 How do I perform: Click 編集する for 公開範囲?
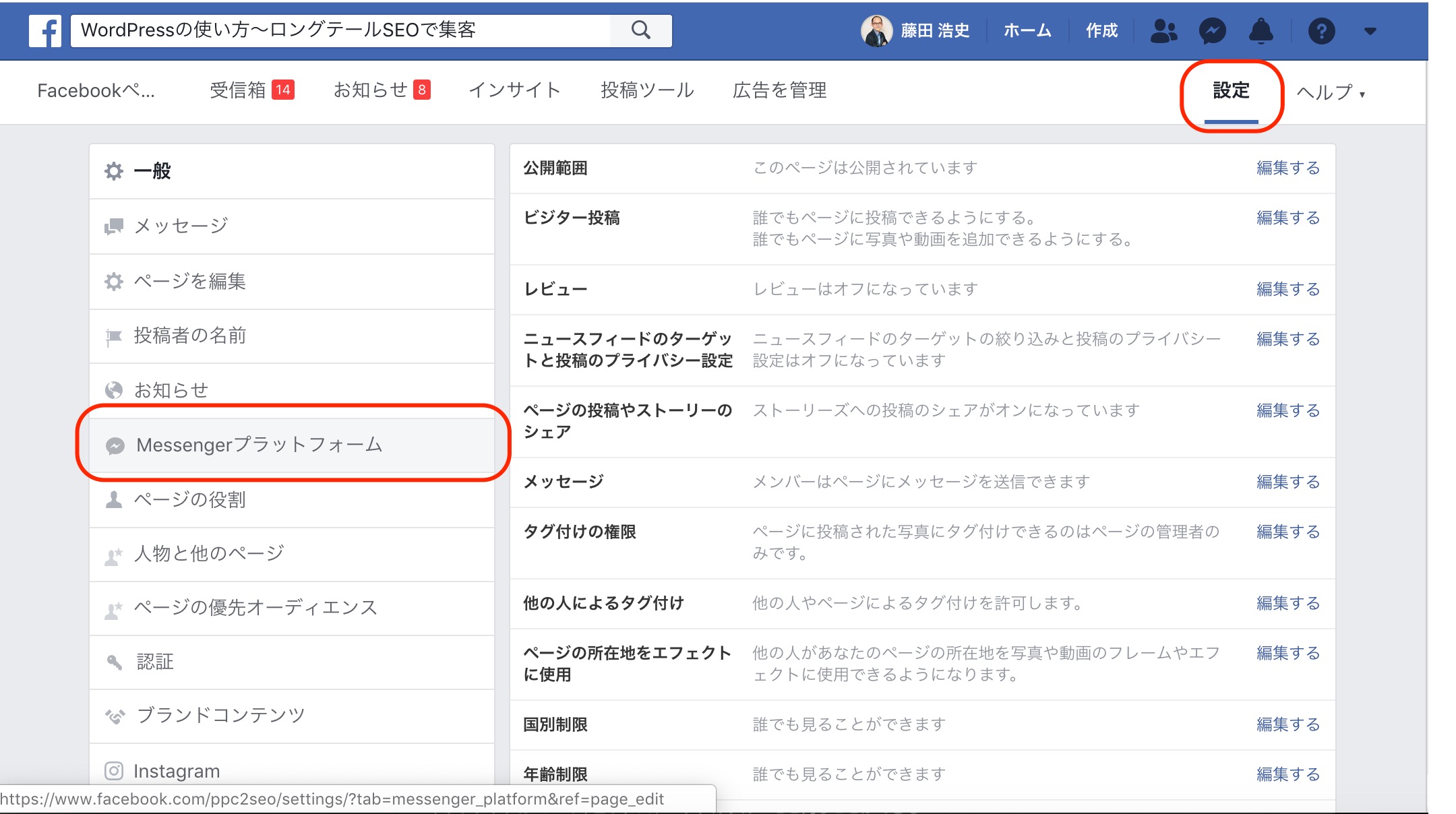(1288, 168)
